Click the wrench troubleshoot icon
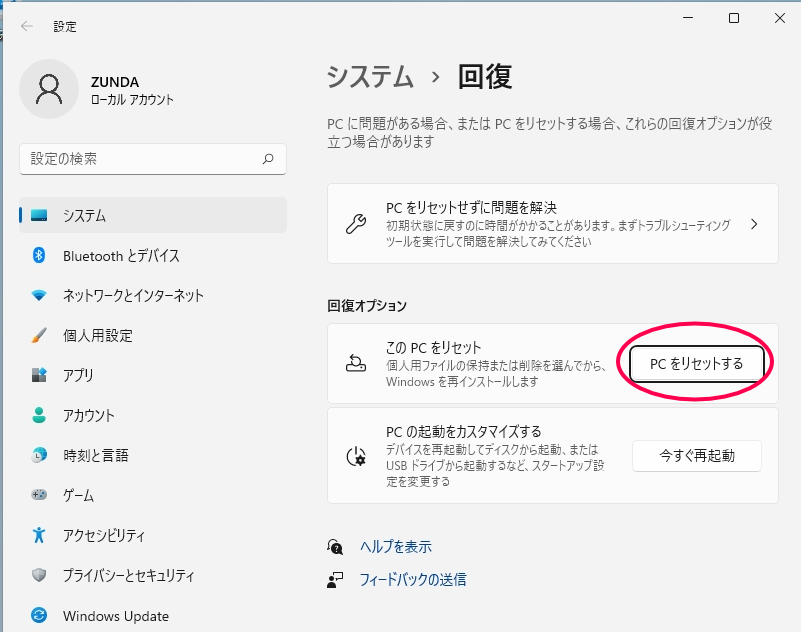The width and height of the screenshot is (801, 632). click(x=356, y=224)
